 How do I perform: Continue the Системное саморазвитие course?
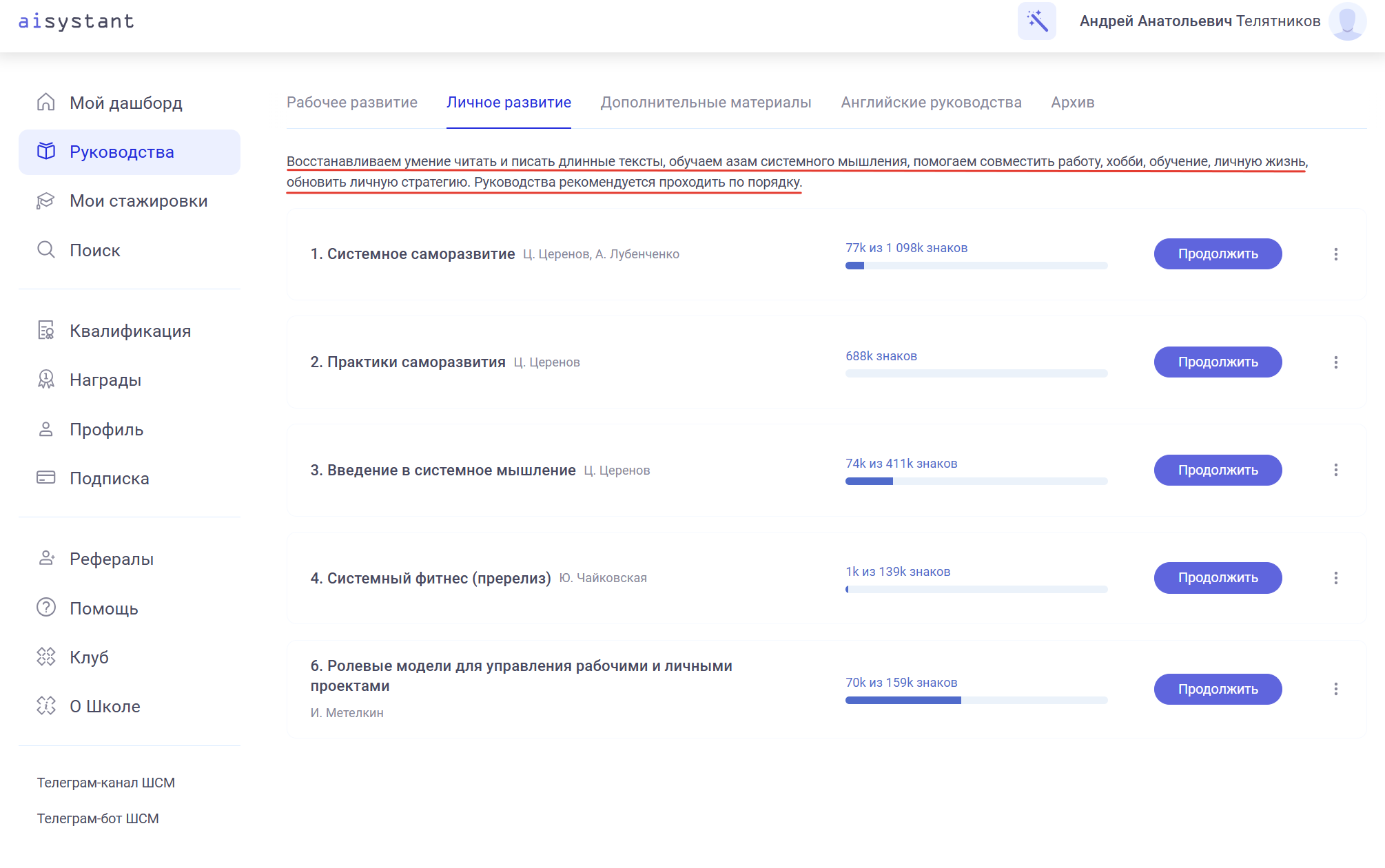coord(1218,254)
